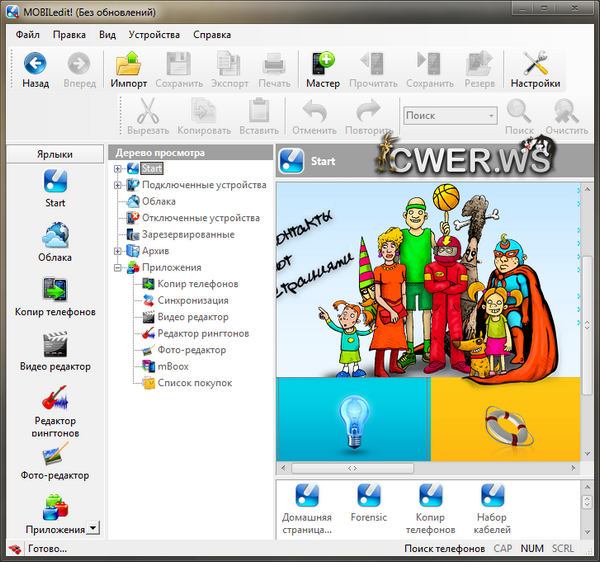Click the Копировать toolbar icon
The width and height of the screenshot is (600, 562).
pyautogui.click(x=204, y=110)
